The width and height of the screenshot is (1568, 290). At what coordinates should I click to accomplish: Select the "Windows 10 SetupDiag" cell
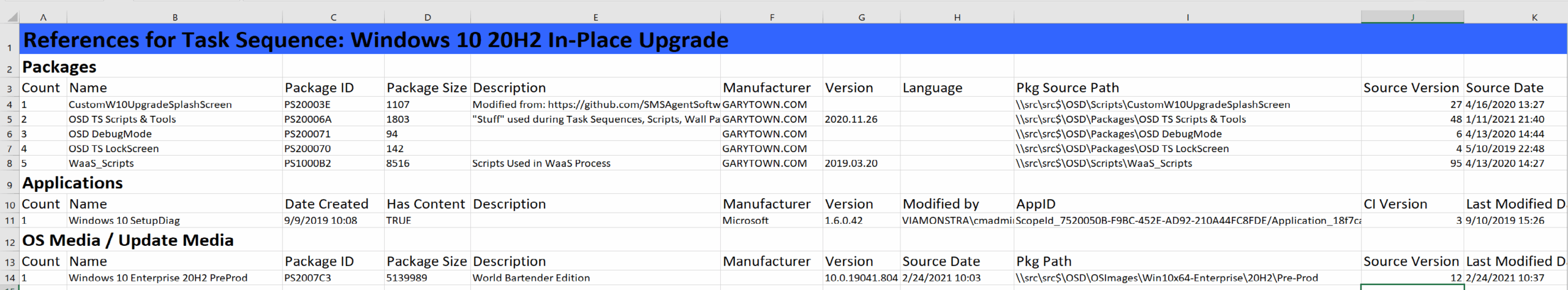(124, 221)
